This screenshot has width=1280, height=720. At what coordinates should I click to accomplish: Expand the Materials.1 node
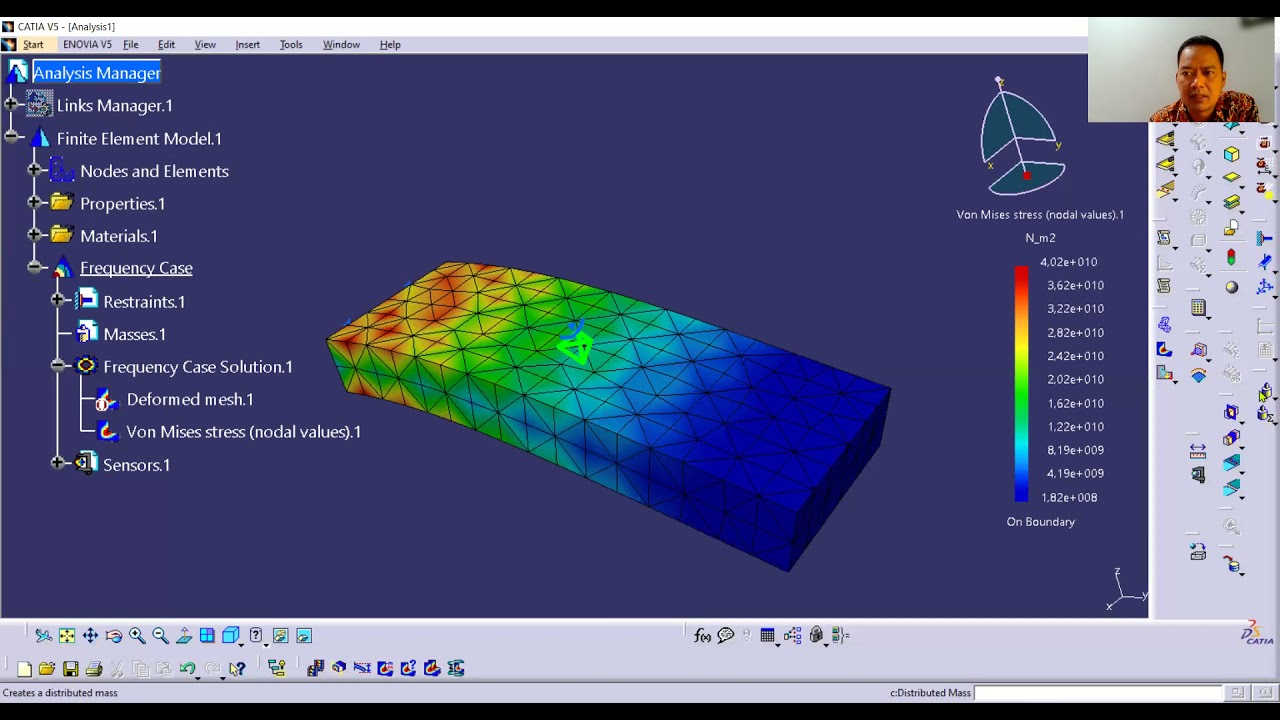click(34, 235)
